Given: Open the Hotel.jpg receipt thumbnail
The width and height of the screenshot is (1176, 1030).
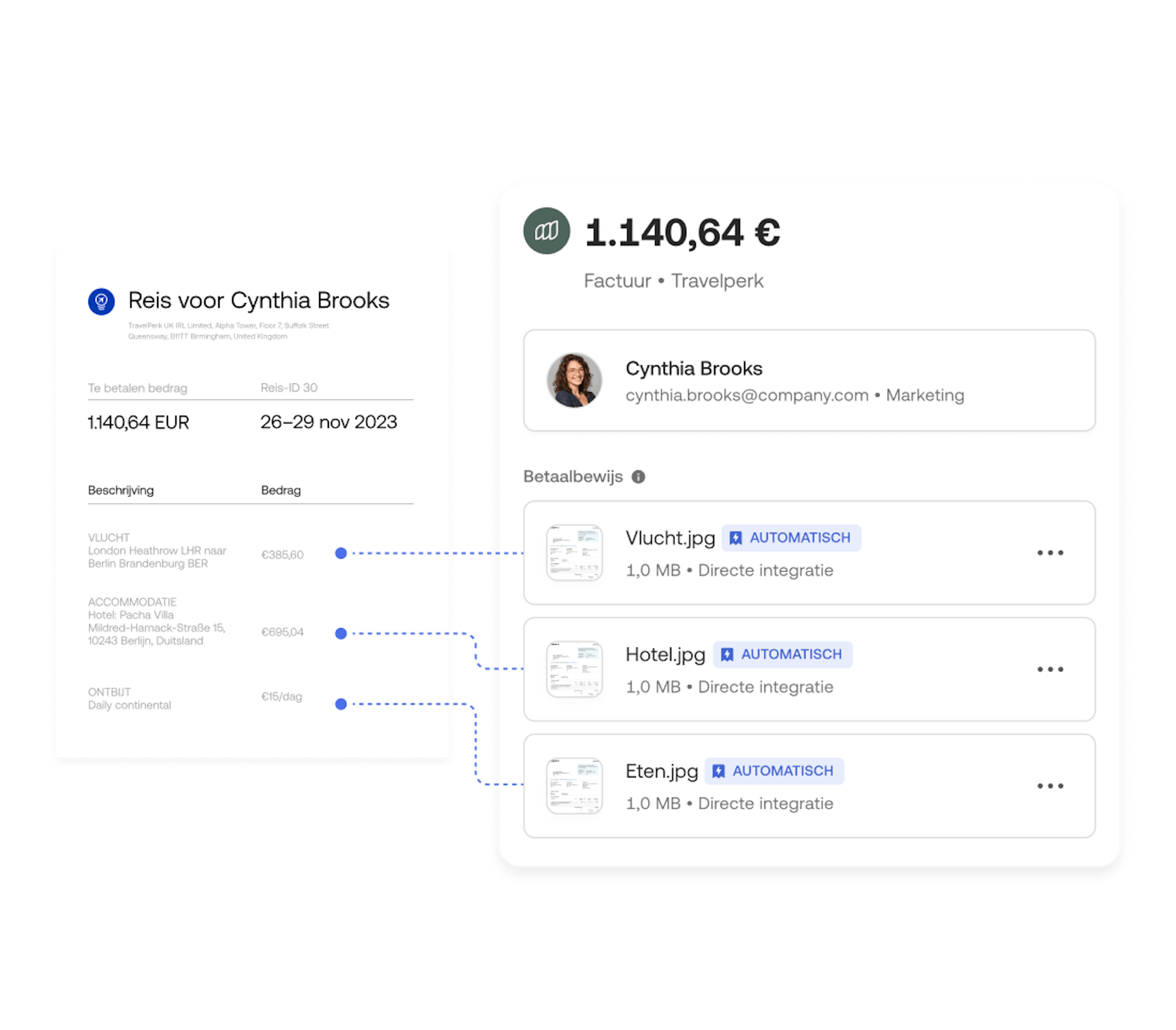Looking at the screenshot, I should click(x=574, y=669).
